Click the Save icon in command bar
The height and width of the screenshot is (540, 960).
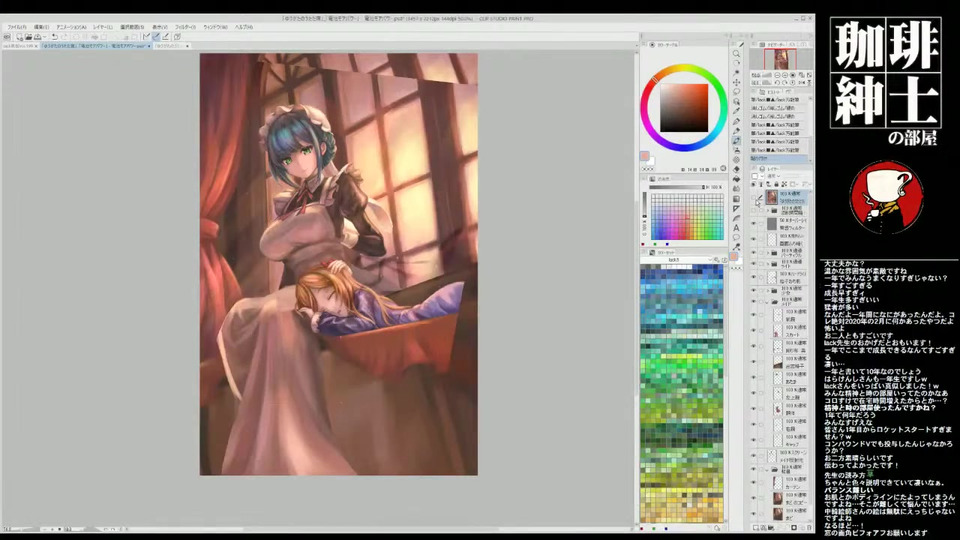37,37
